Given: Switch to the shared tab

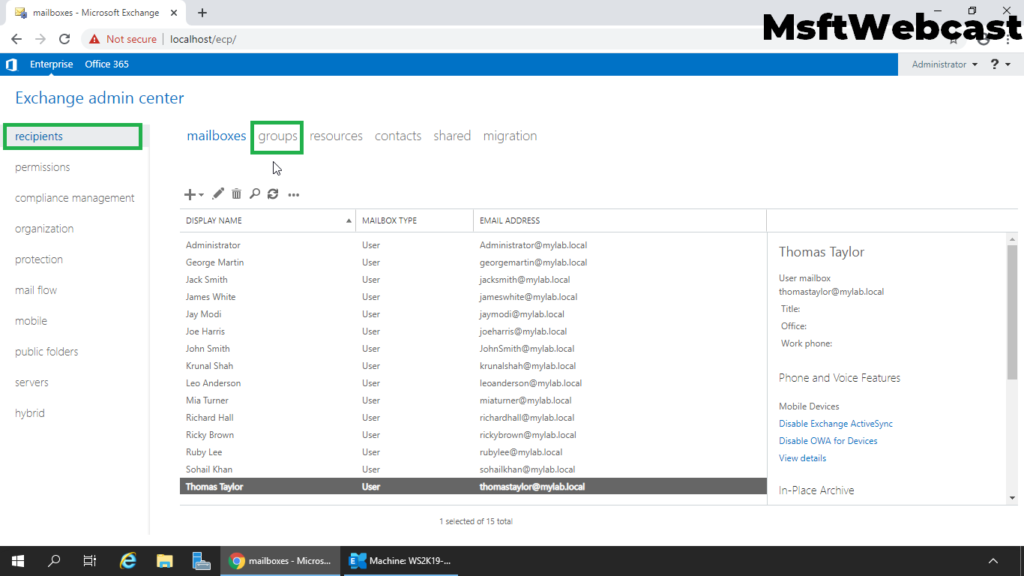Looking at the screenshot, I should 452,136.
